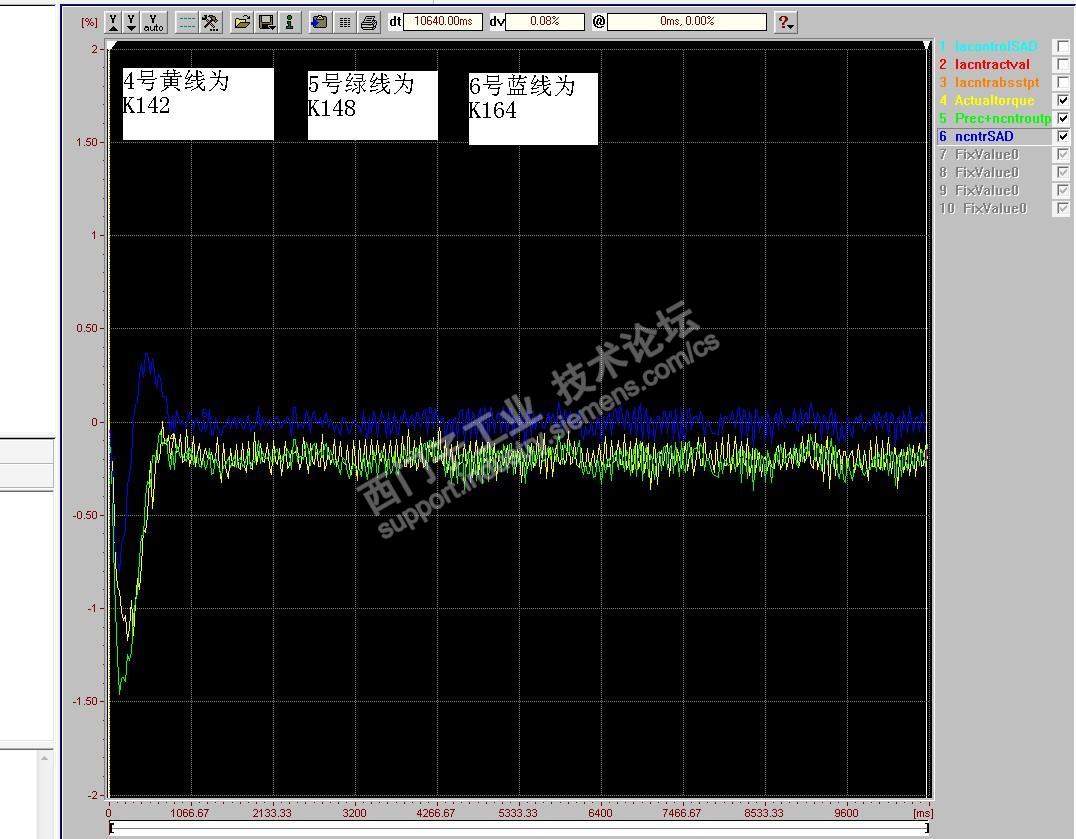Print the trace chart
Screen dimensions: 1076x839
(369, 23)
